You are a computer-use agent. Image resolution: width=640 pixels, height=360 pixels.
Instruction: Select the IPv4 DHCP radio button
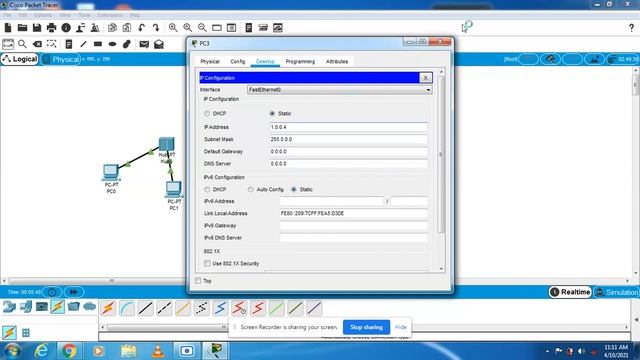[207, 113]
